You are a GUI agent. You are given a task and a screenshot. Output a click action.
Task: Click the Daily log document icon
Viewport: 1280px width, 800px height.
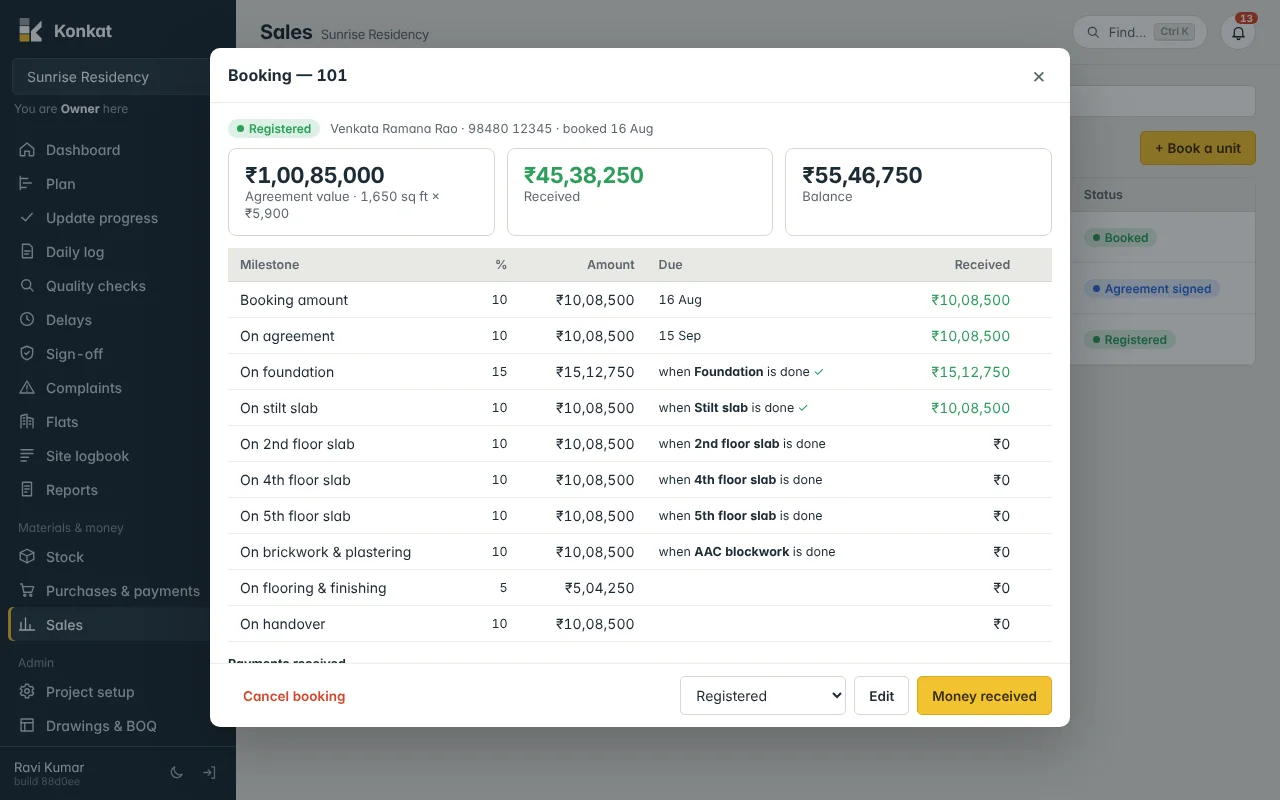coord(27,252)
